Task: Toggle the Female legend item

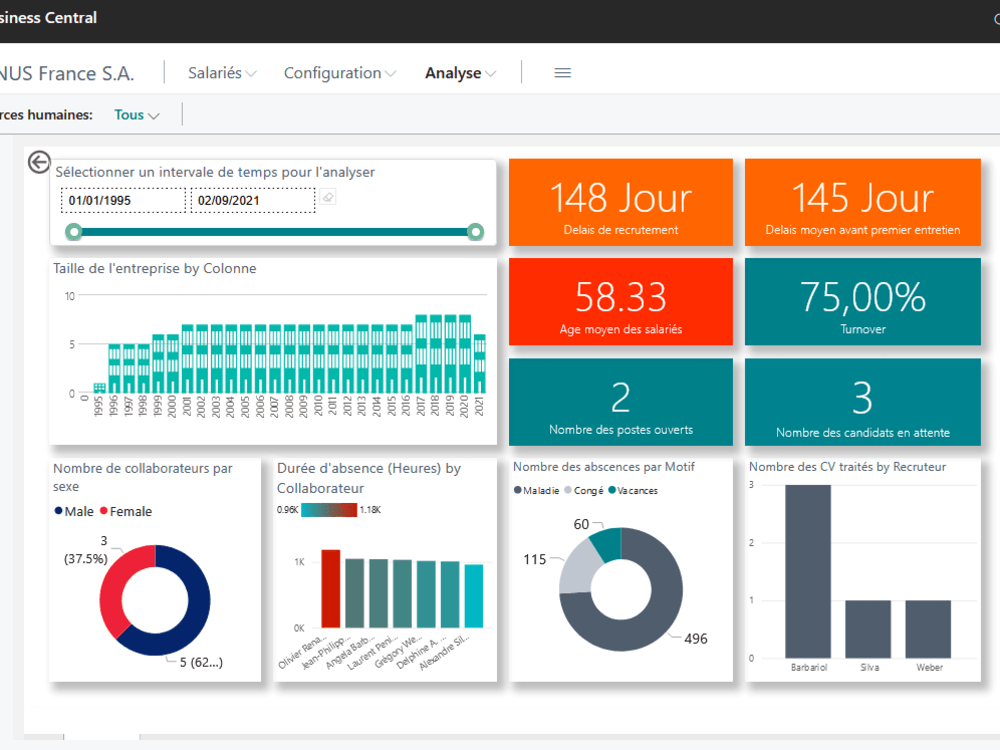Action: point(126,511)
